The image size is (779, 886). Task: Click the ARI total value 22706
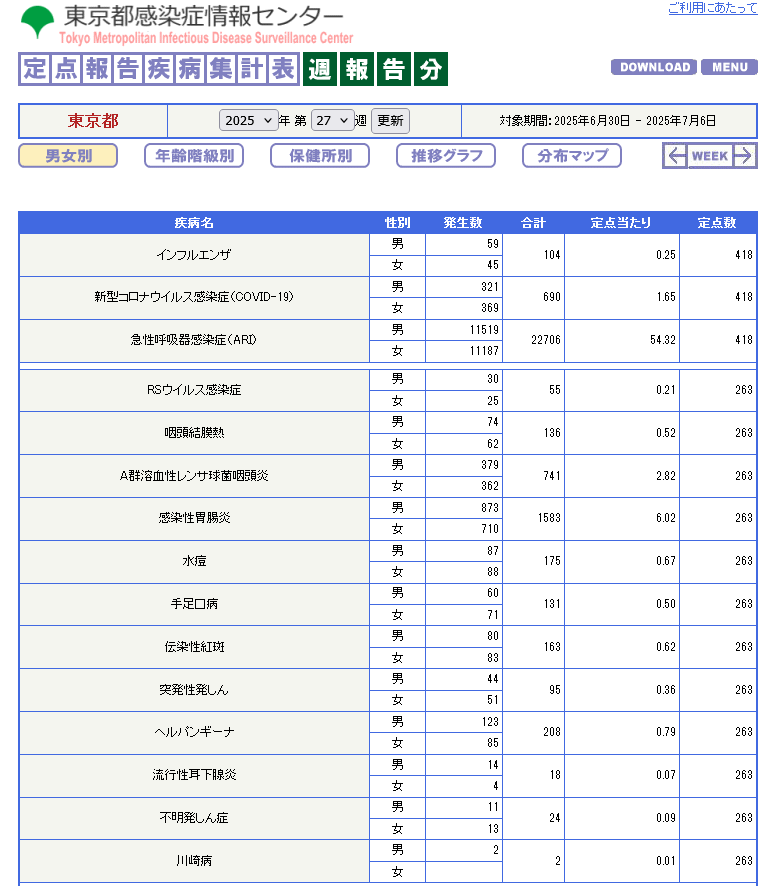click(546, 340)
